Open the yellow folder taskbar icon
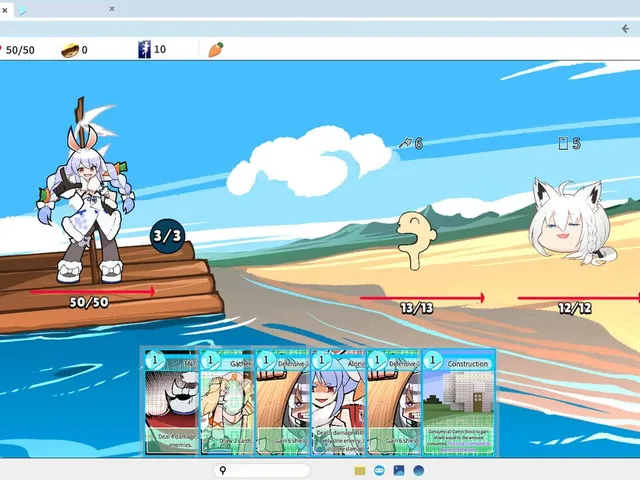This screenshot has height=480, width=640. point(360,471)
